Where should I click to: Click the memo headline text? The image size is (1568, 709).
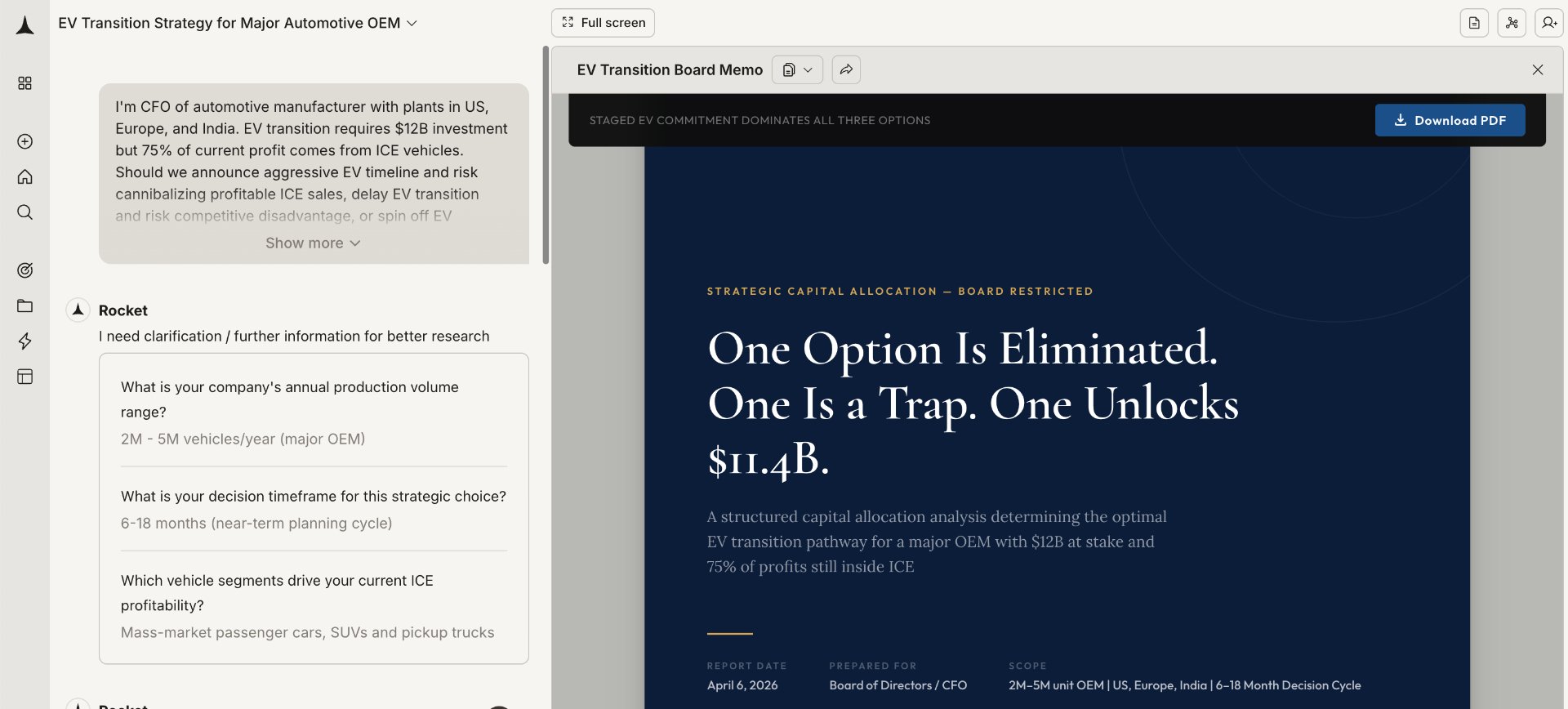click(972, 403)
